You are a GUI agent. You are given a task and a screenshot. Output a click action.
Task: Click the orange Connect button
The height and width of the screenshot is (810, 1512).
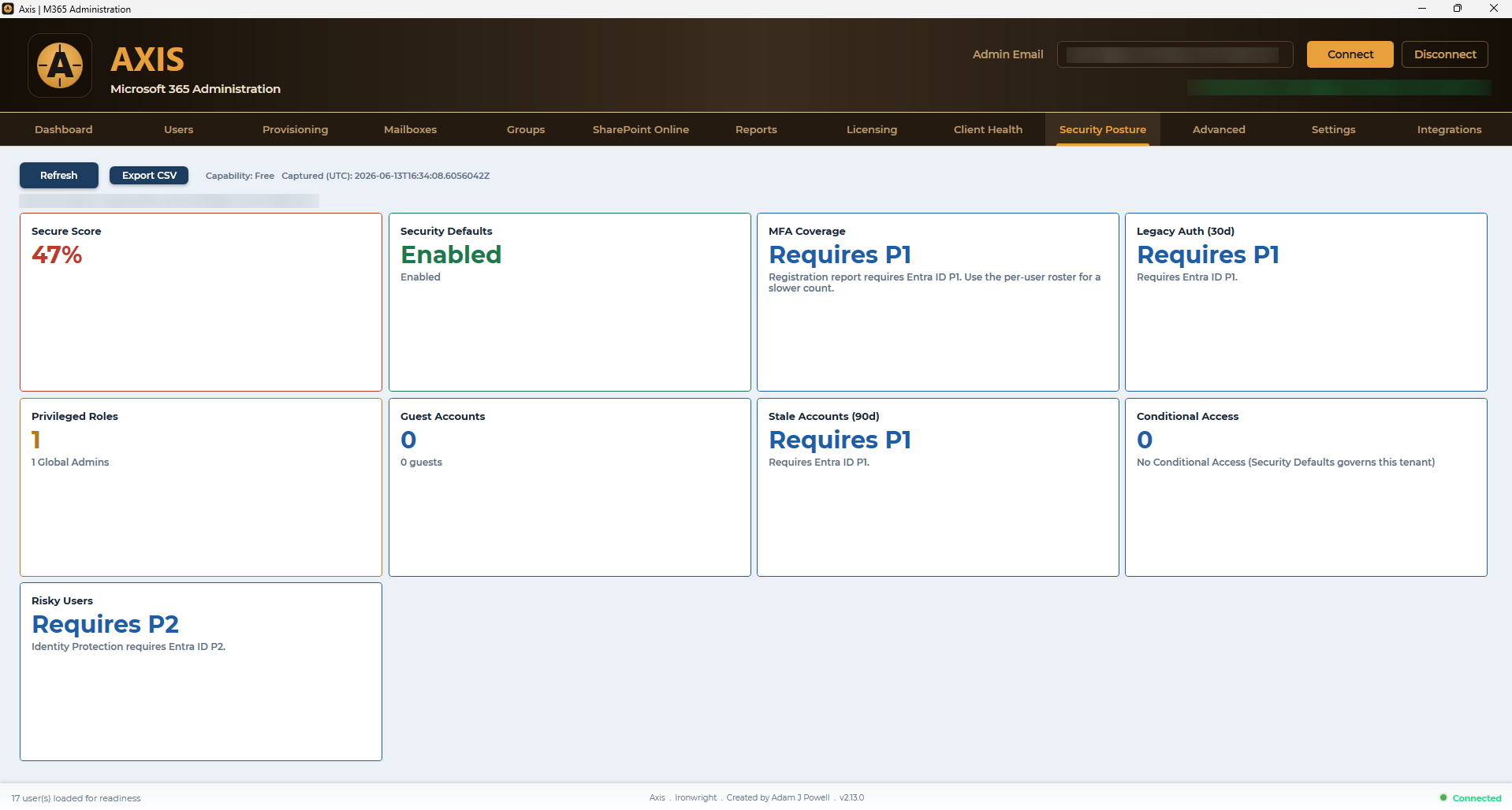tap(1350, 54)
